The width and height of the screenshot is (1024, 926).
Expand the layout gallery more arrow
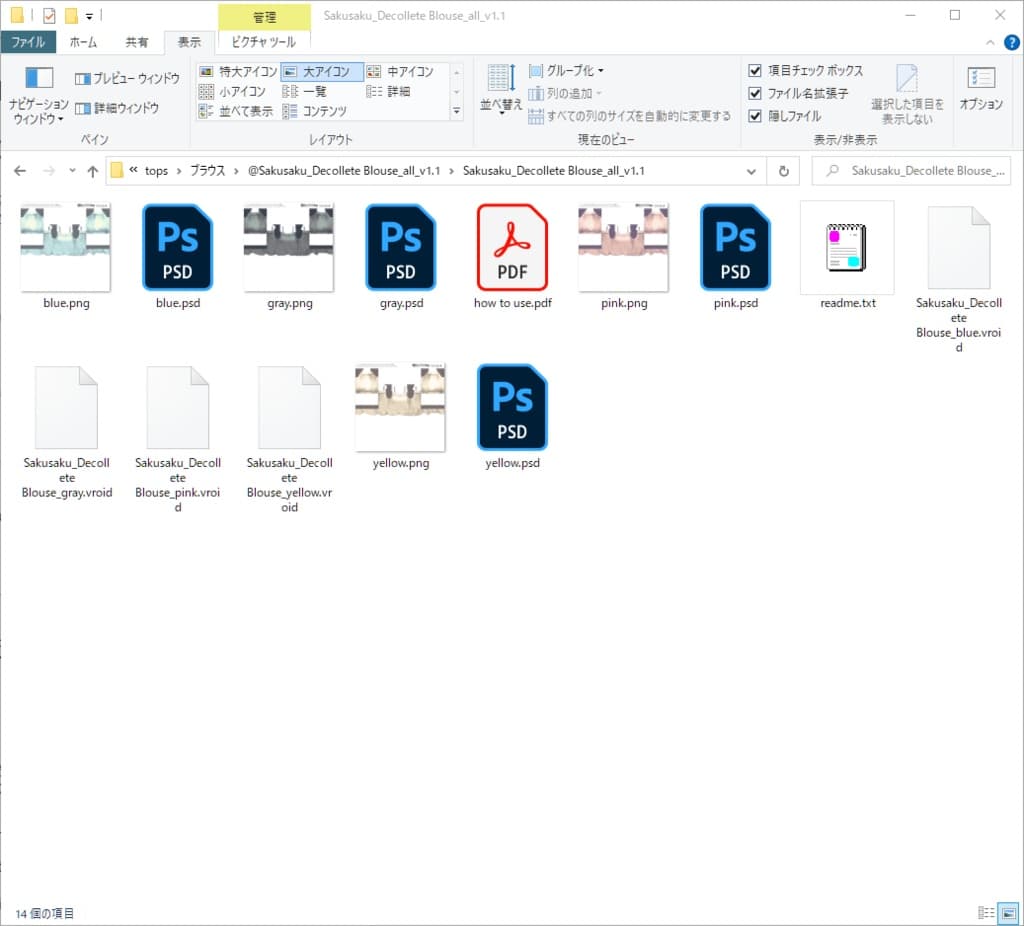[x=457, y=112]
